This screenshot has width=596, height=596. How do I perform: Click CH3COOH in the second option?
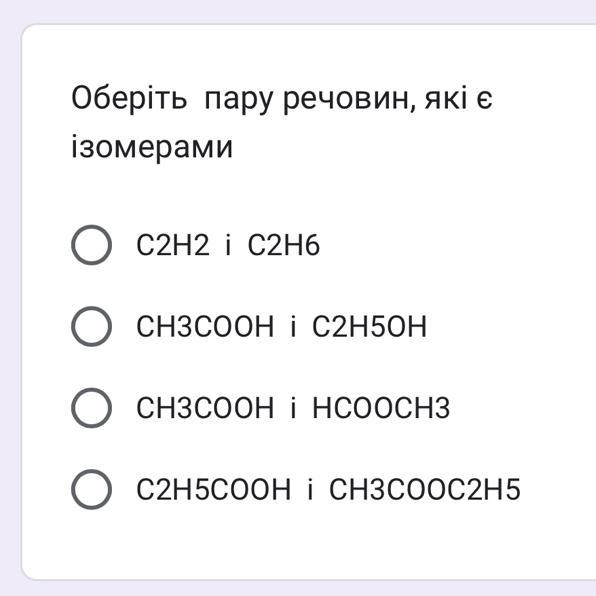205,327
